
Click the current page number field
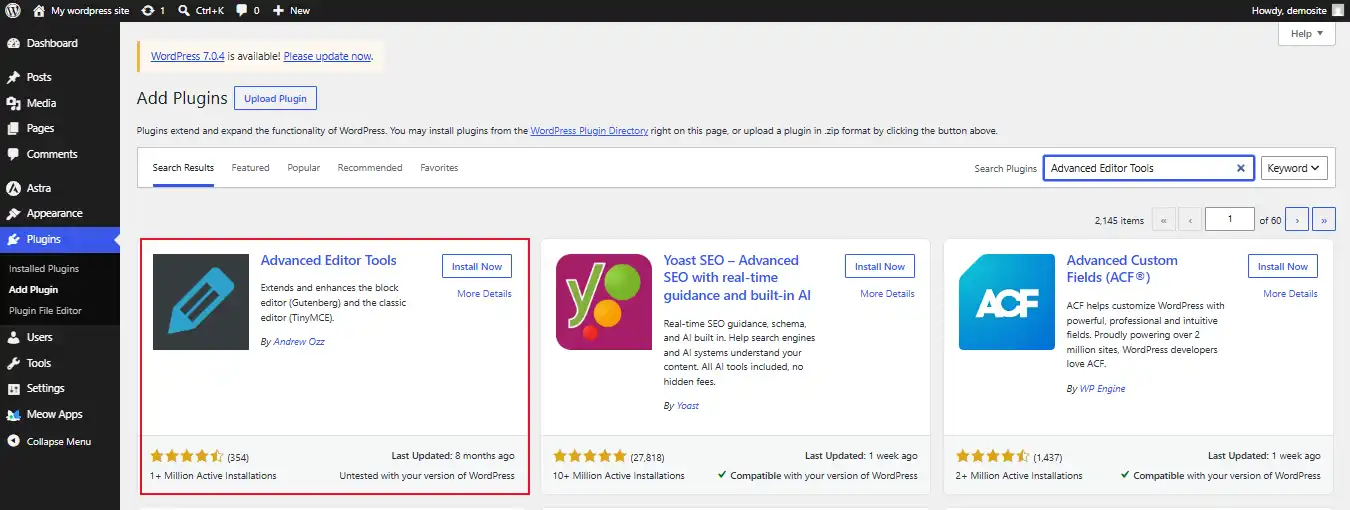[1230, 220]
